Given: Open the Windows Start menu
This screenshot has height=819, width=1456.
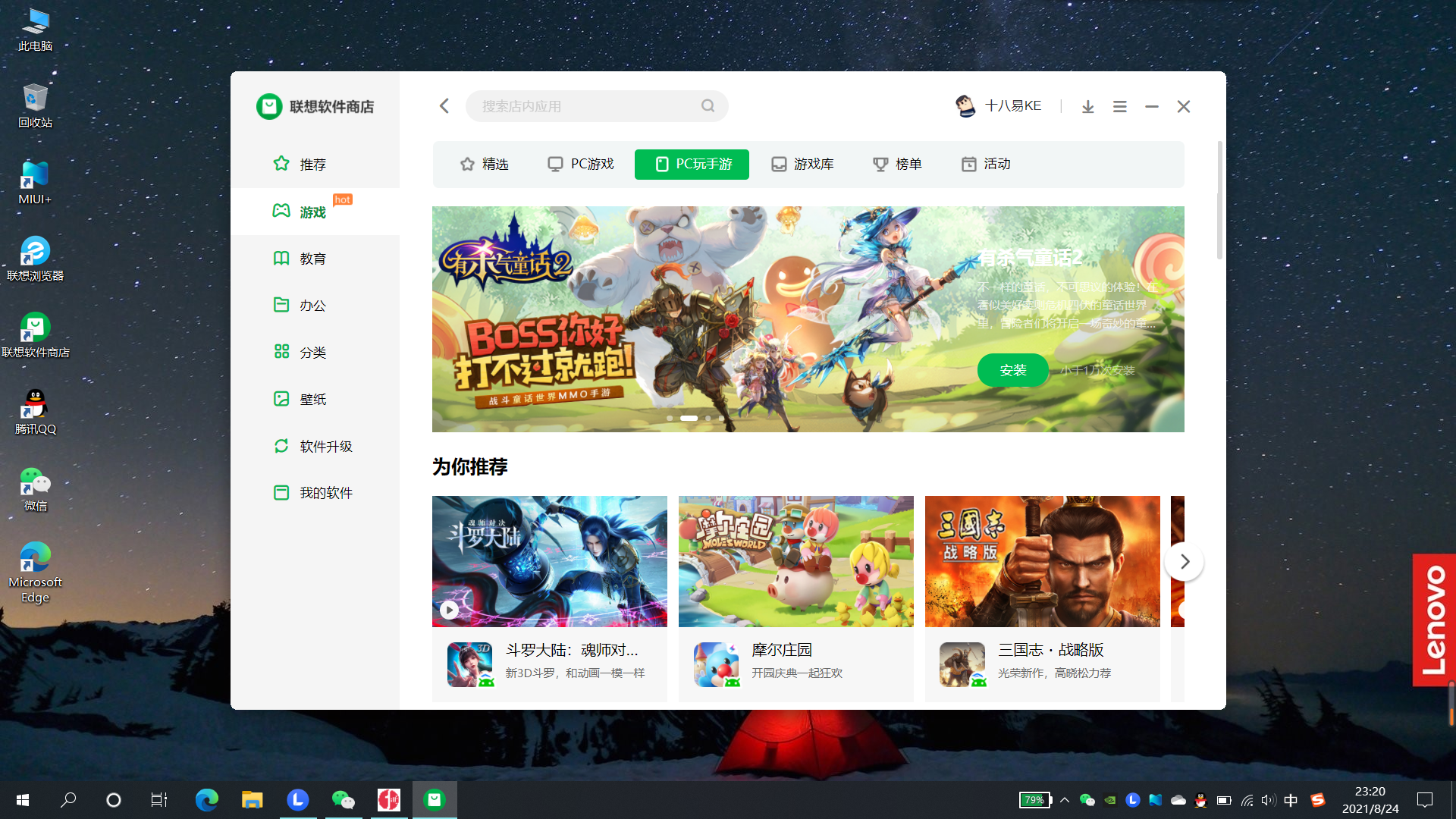Looking at the screenshot, I should point(23,800).
